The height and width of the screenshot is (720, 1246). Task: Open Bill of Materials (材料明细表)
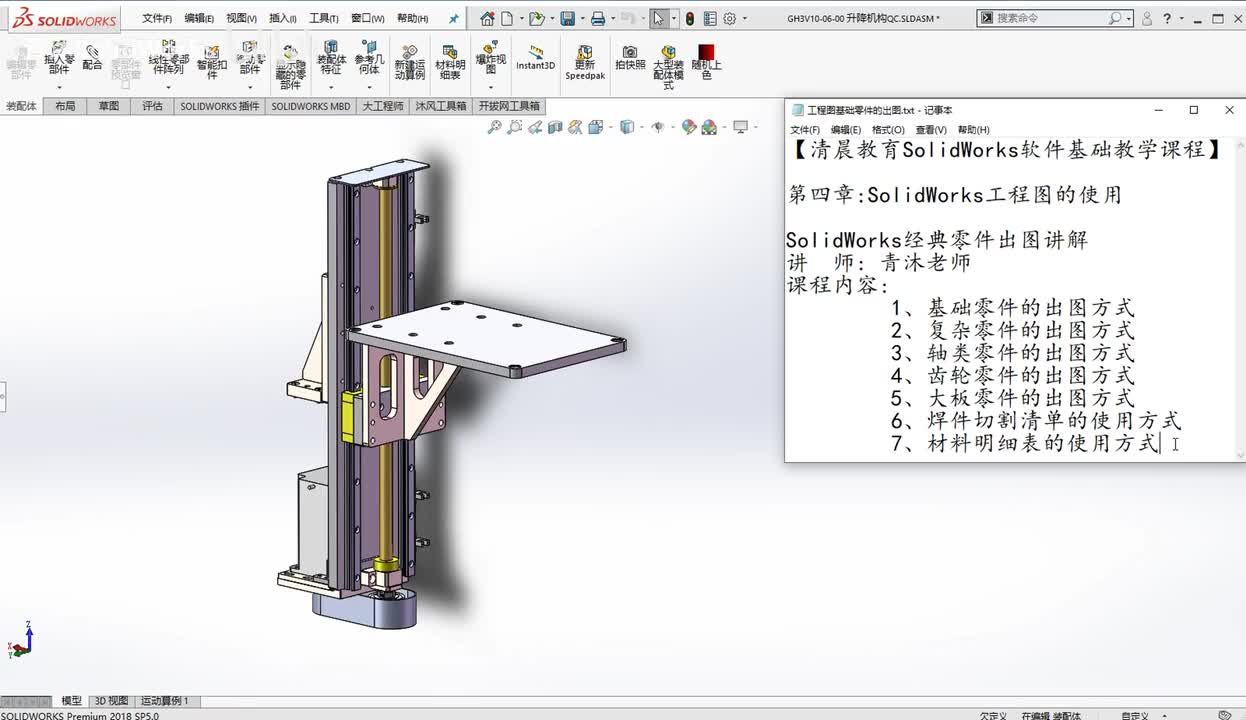[450, 62]
